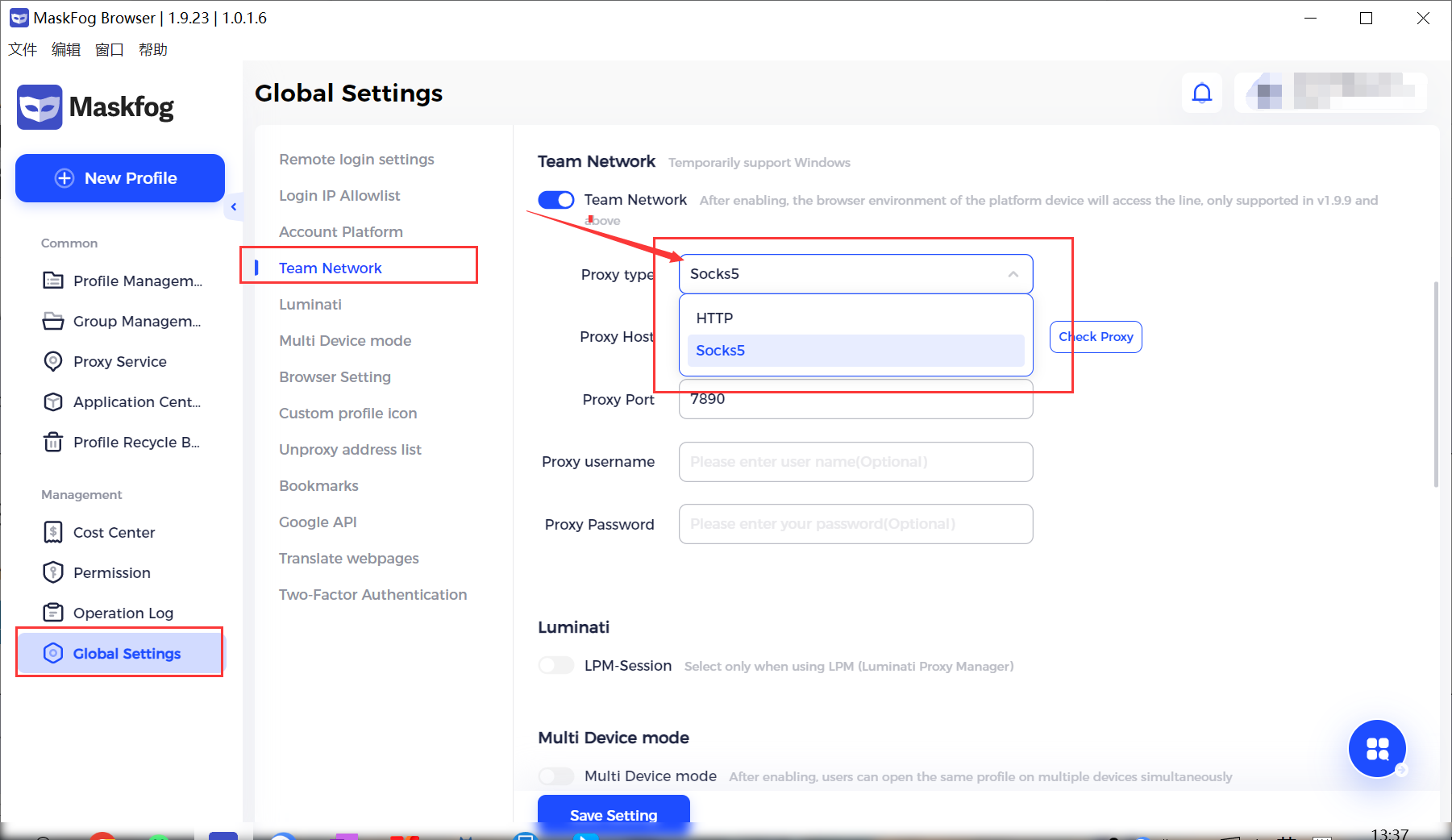This screenshot has height=840, width=1452.
Task: Go to Account Platform section
Action: pos(341,232)
